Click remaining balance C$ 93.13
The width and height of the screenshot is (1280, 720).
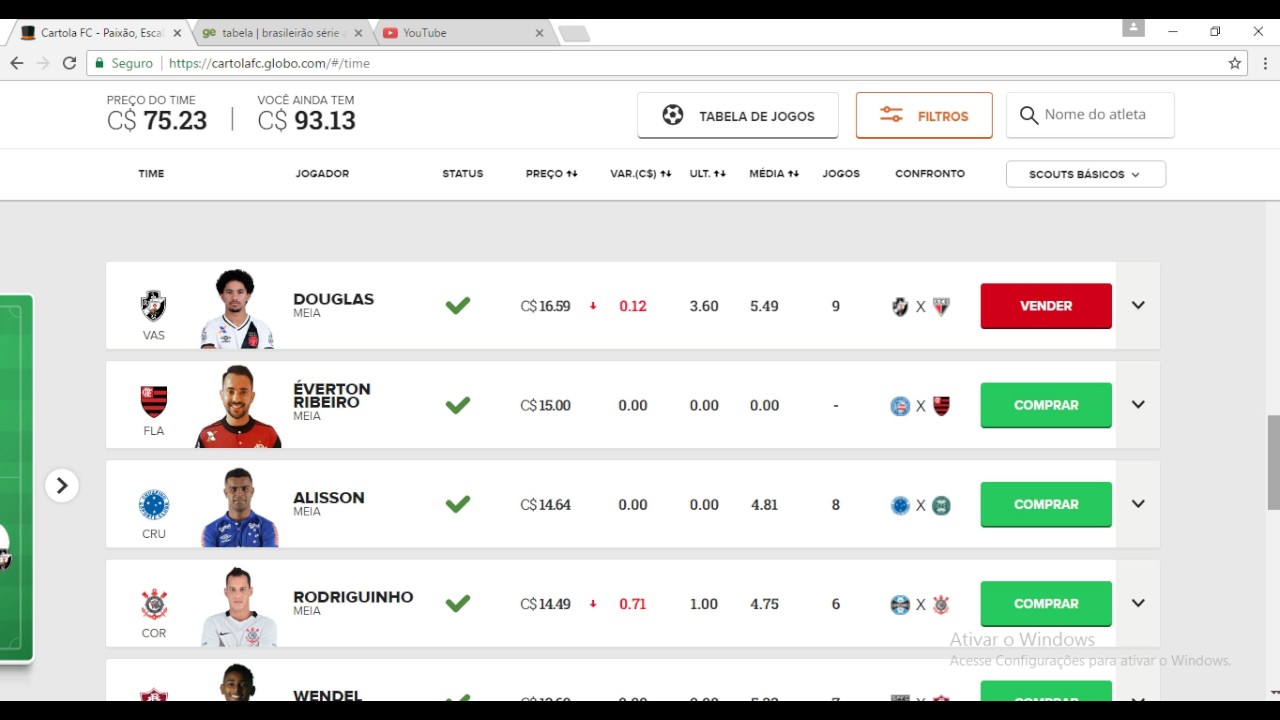[306, 120]
